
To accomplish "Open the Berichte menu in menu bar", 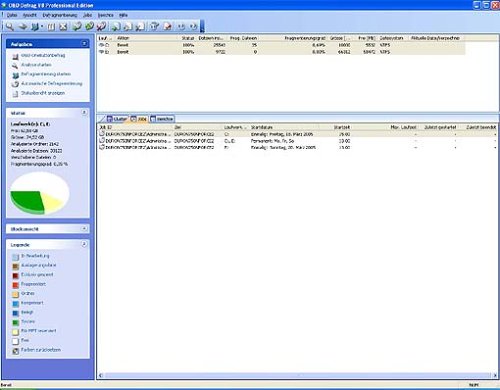I will (x=105, y=15).
